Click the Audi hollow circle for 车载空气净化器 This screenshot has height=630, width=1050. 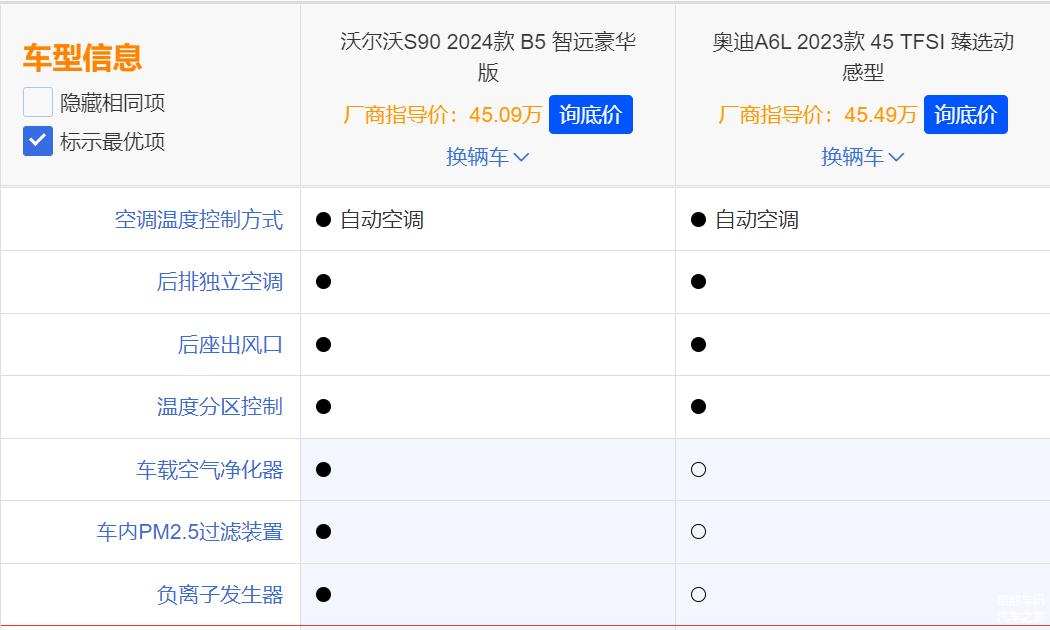pyautogui.click(x=698, y=470)
